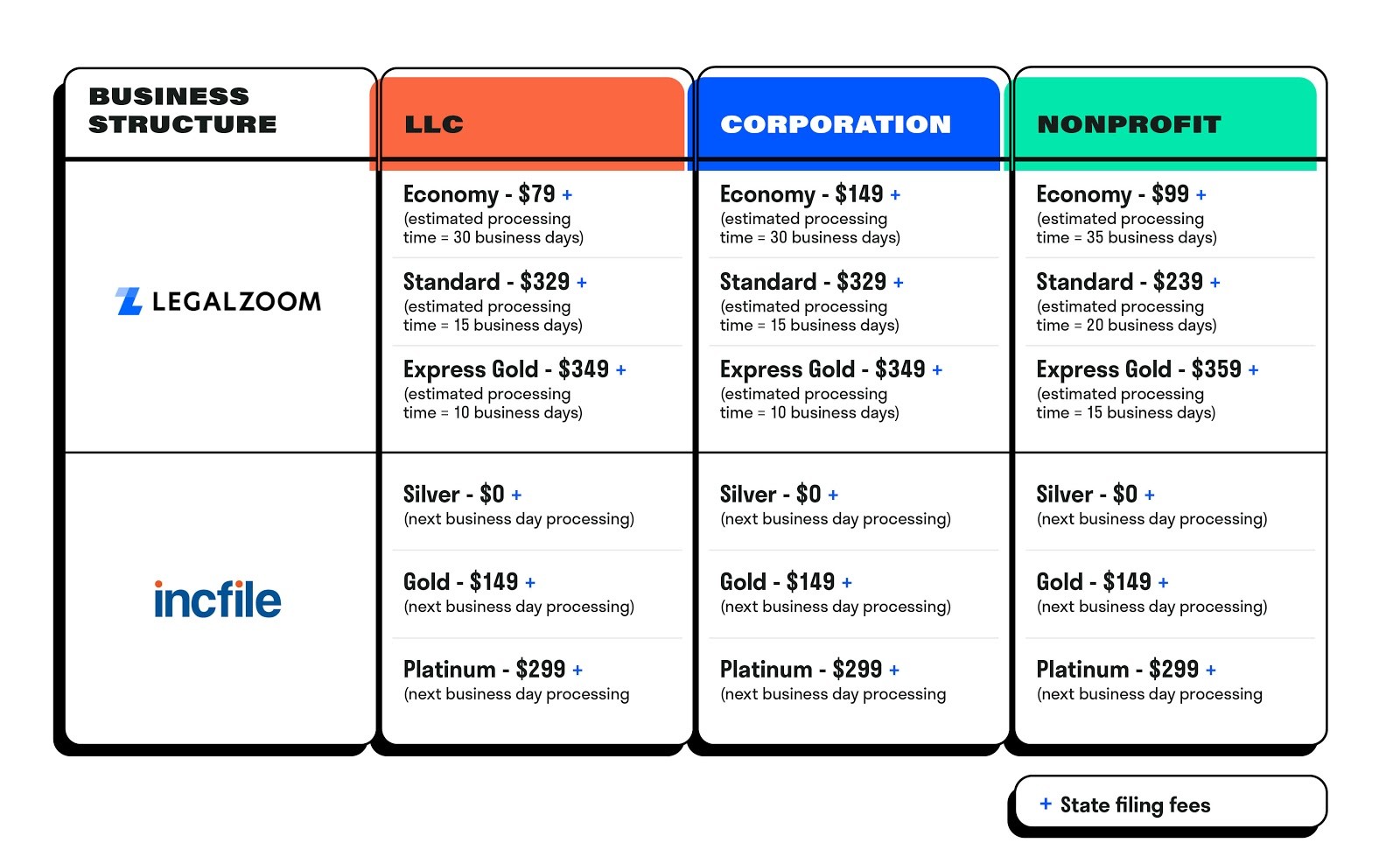Click plus icon beside Corporation Gold $149

tap(847, 583)
